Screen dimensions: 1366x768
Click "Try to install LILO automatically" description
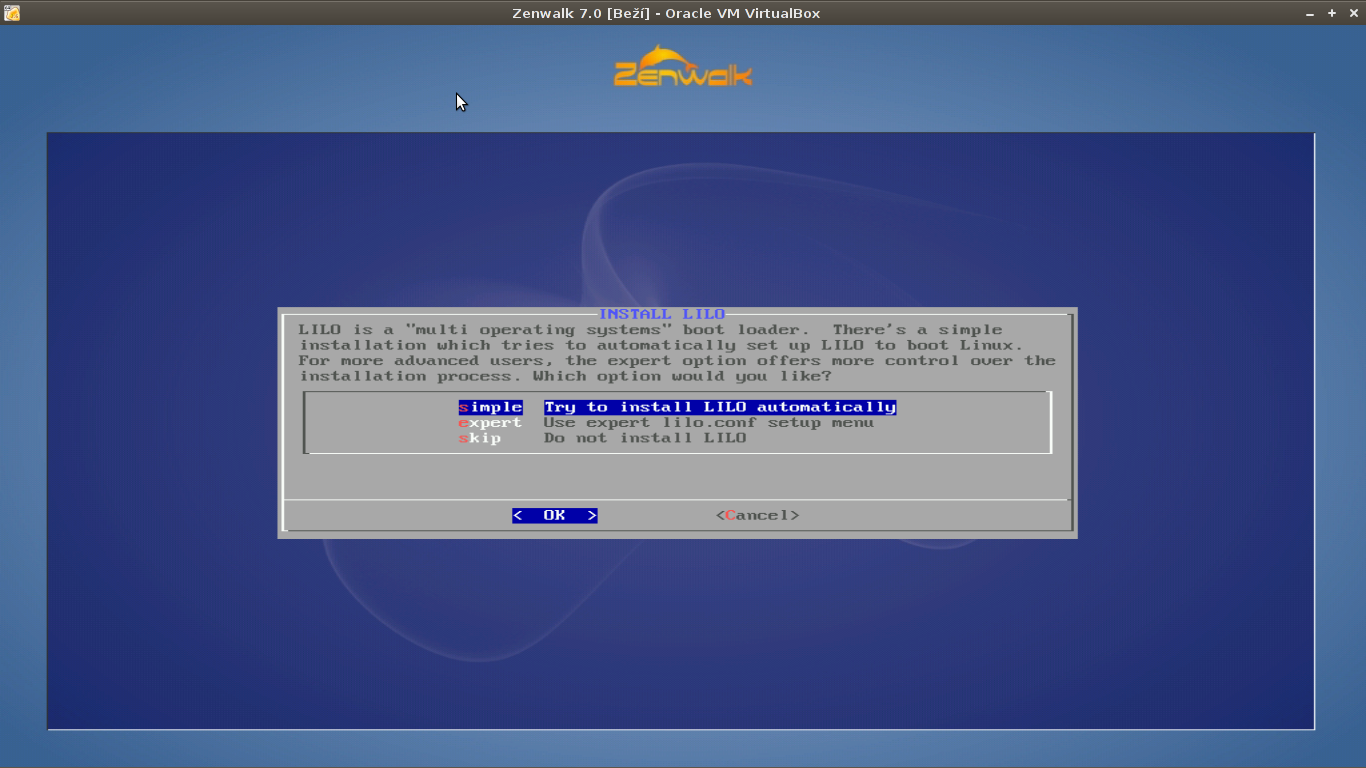click(719, 407)
